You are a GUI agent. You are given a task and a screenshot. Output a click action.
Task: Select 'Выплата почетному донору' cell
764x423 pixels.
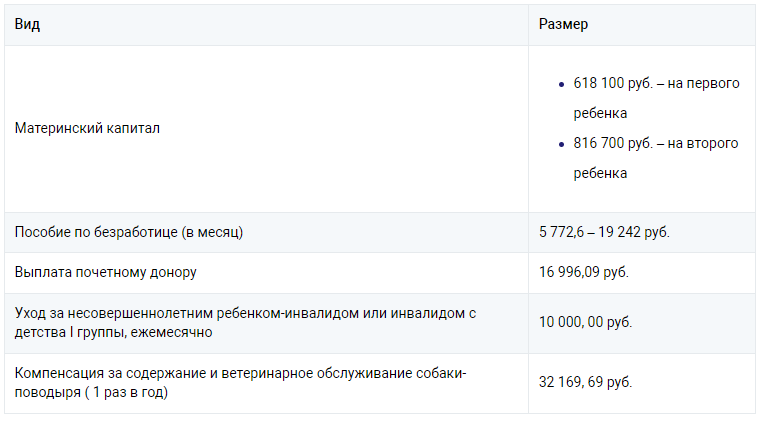(105, 272)
